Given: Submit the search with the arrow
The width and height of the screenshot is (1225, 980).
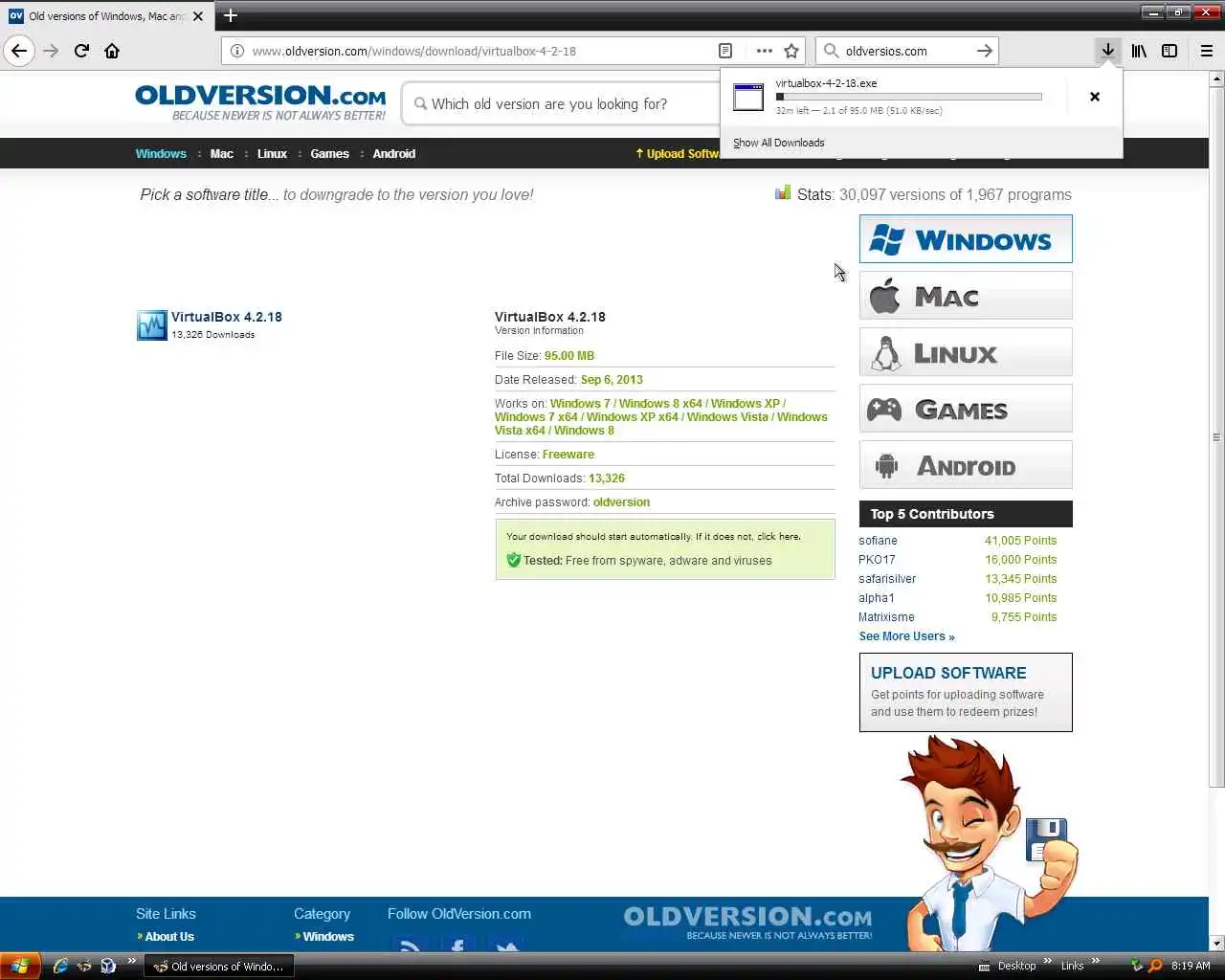Looking at the screenshot, I should (x=984, y=51).
